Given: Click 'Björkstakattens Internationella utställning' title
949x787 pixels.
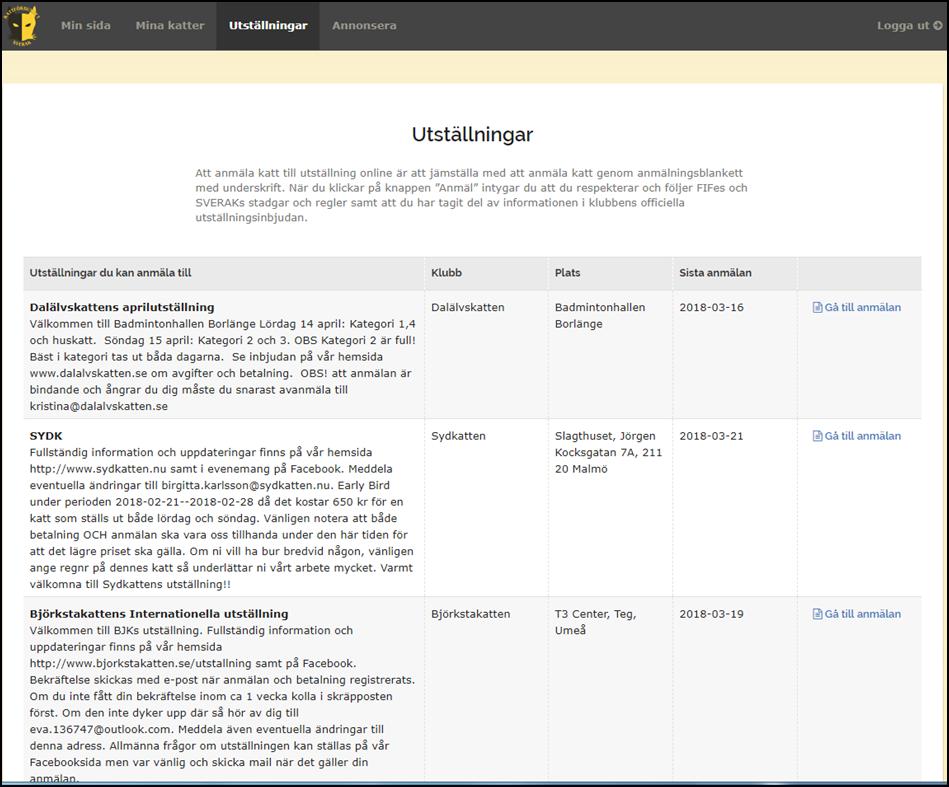Looking at the screenshot, I should [159, 614].
